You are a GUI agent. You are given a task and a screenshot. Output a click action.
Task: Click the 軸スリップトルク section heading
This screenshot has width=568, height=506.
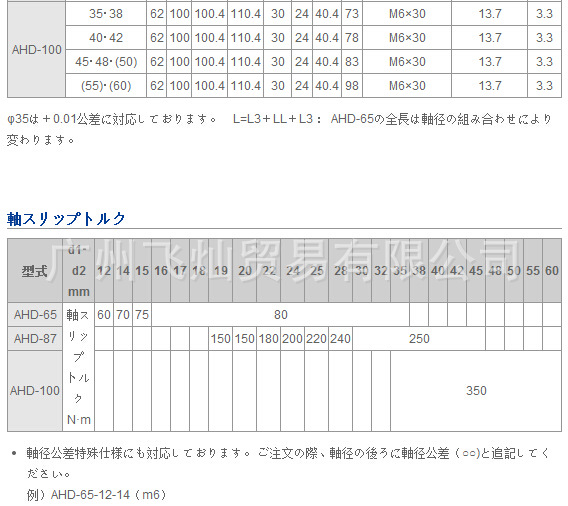tap(66, 219)
